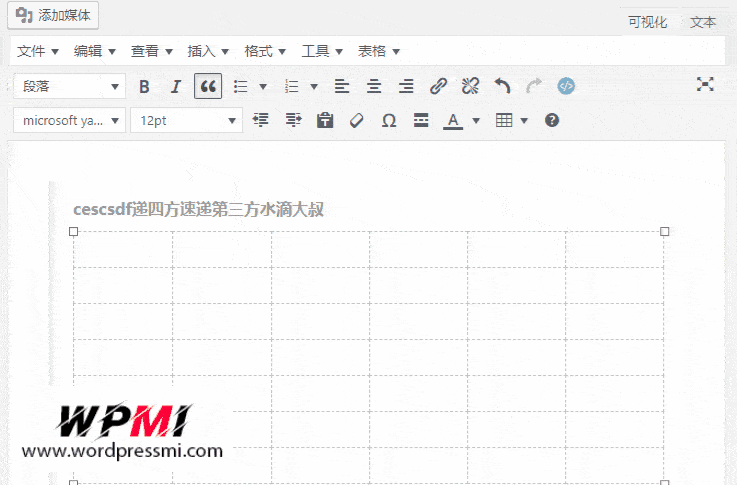Align text to the left

(x=342, y=87)
